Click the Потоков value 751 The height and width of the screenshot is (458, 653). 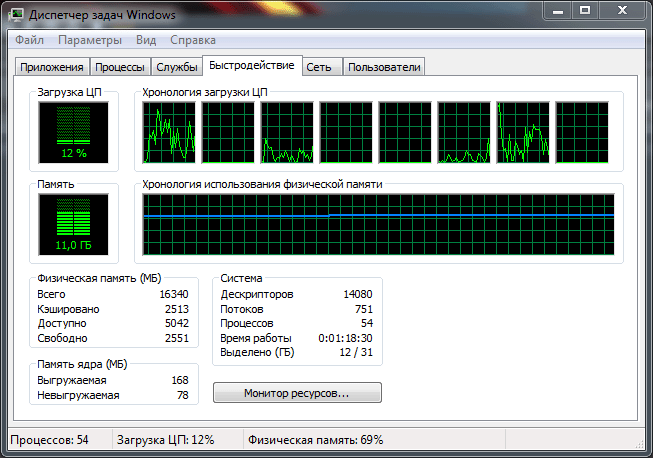[x=364, y=309]
